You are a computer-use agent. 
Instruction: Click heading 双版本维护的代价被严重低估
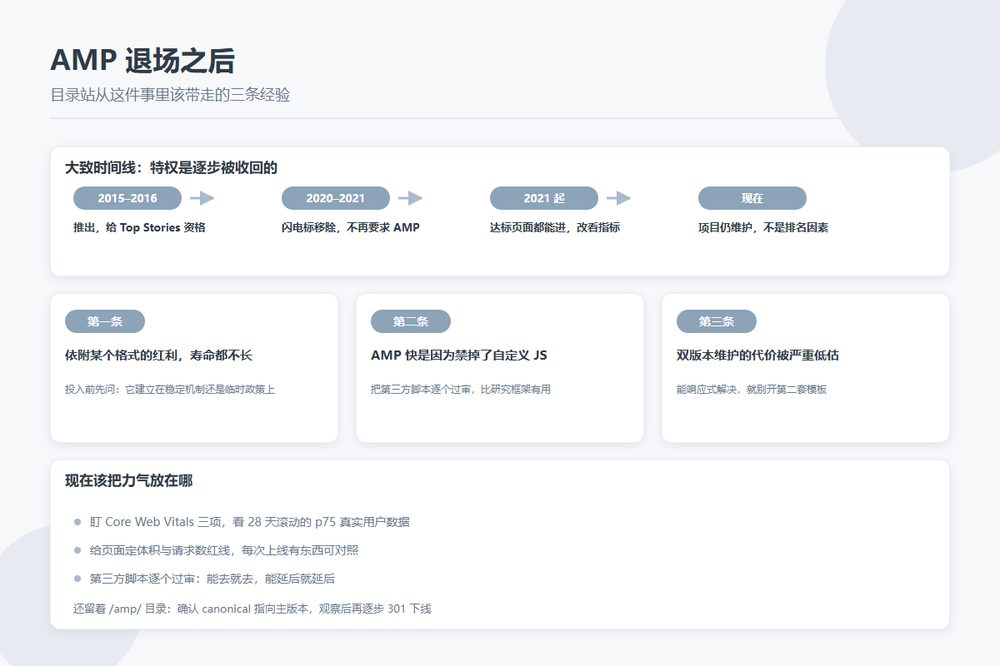click(758, 355)
